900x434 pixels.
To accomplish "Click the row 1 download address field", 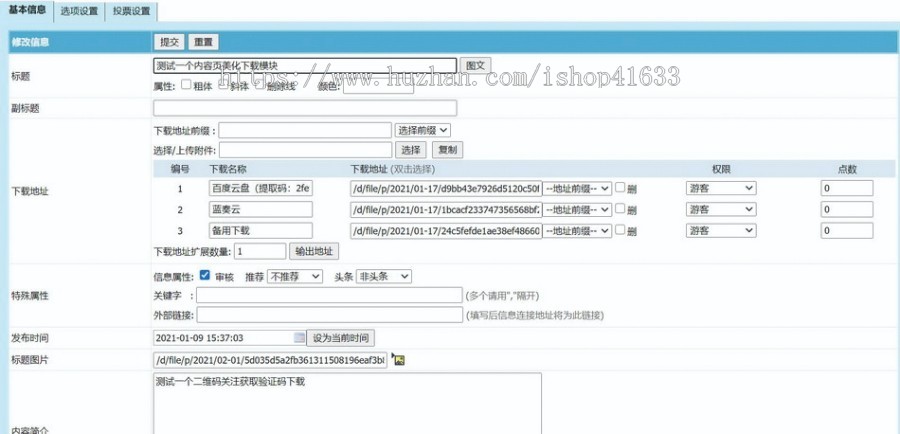I will [x=446, y=188].
